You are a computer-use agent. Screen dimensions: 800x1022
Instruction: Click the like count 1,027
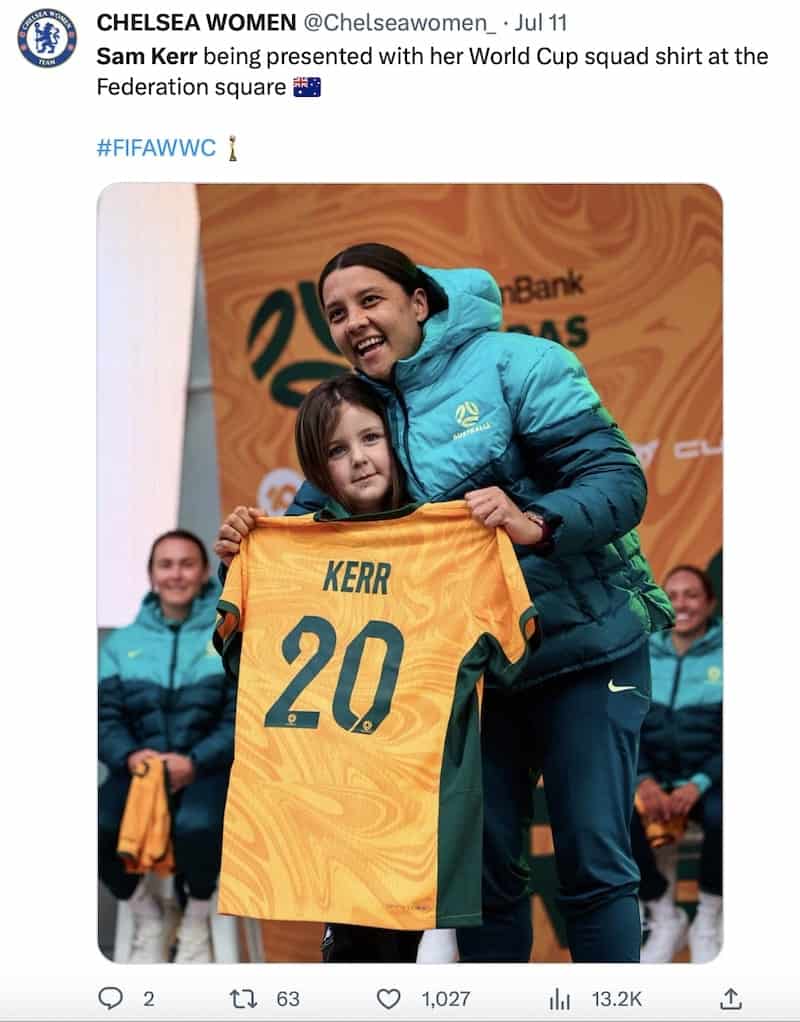point(445,999)
